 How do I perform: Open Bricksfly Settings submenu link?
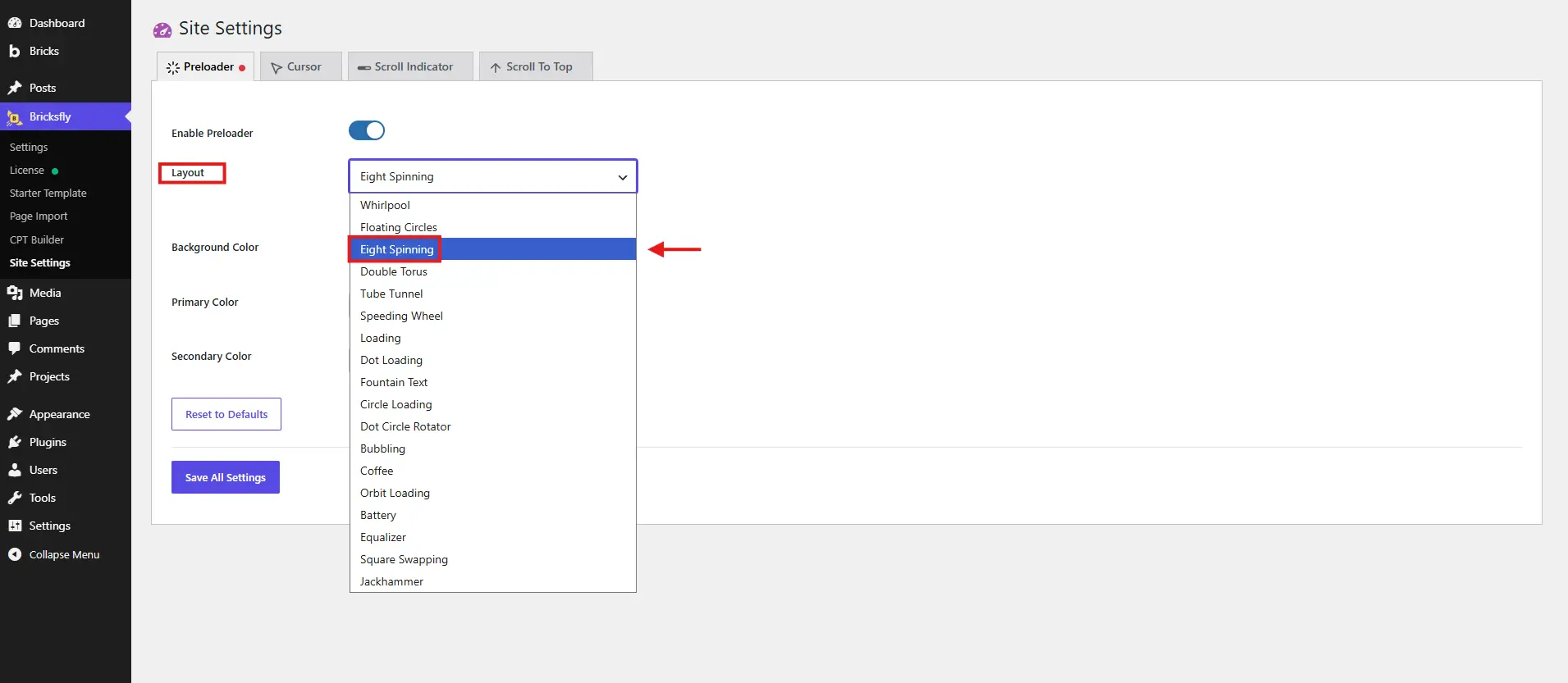(x=29, y=148)
